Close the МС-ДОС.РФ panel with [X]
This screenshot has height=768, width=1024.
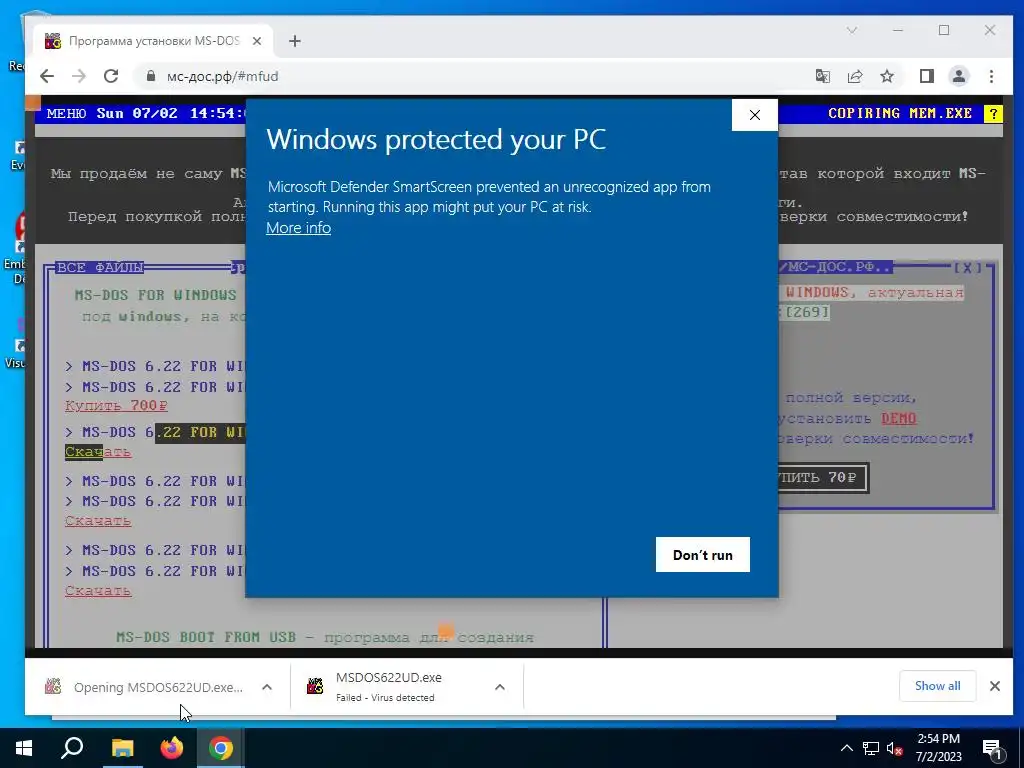pos(967,268)
